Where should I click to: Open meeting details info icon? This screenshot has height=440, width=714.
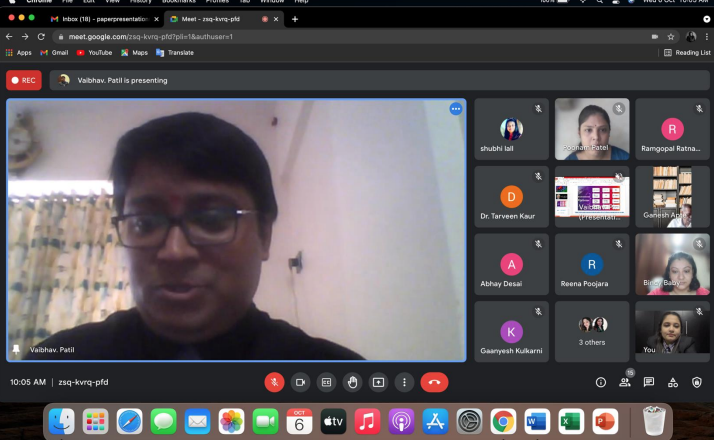click(x=601, y=383)
